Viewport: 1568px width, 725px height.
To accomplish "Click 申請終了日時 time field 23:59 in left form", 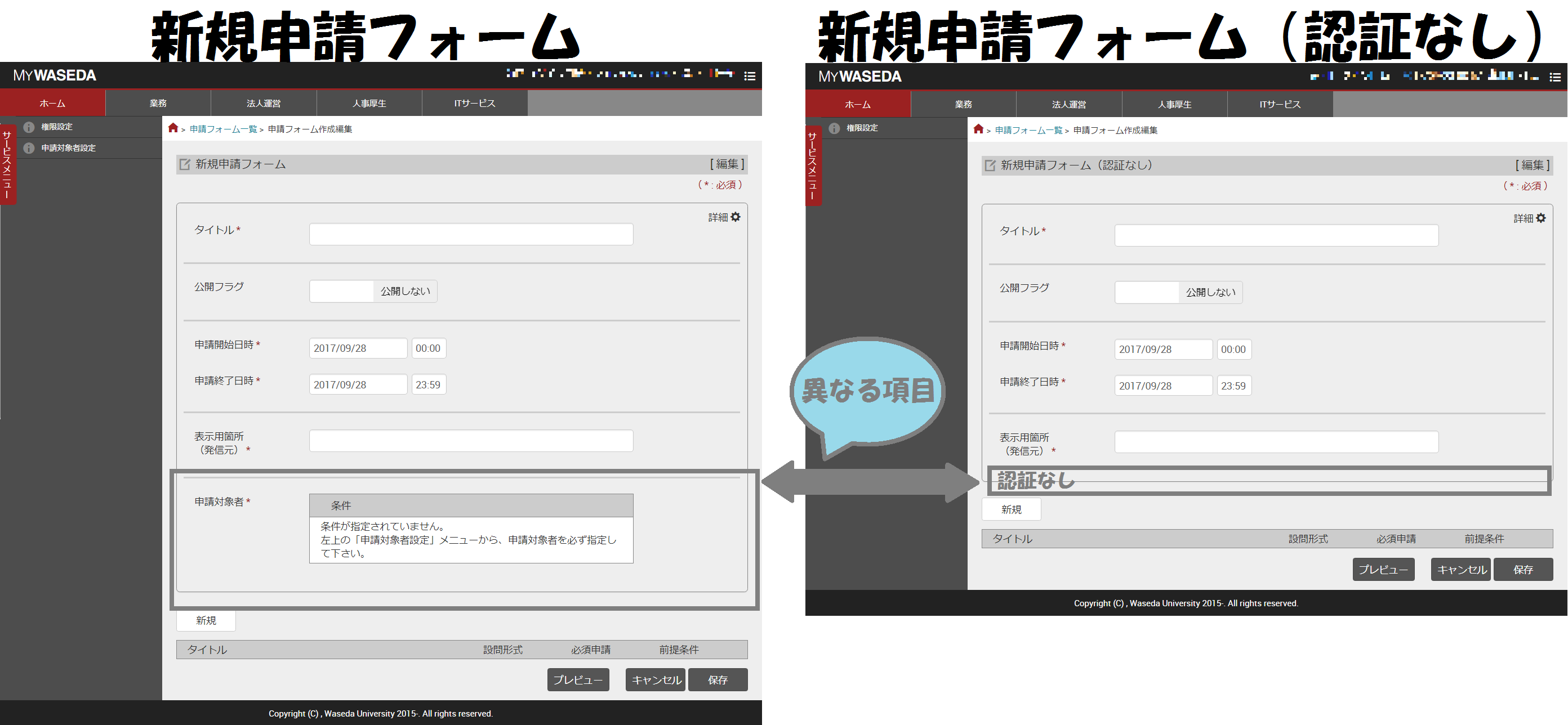I will pos(429,385).
